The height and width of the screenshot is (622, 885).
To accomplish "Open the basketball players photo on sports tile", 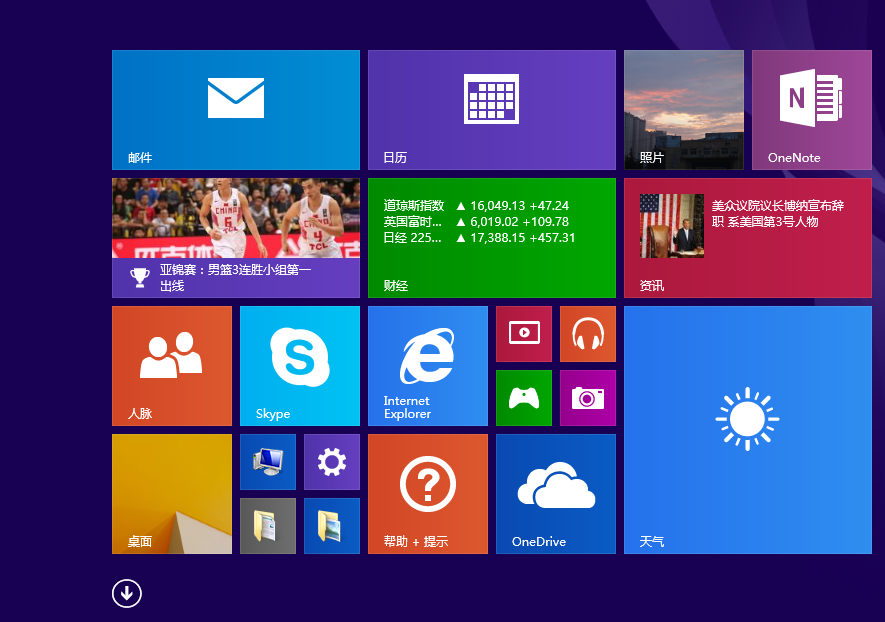I will (x=236, y=218).
